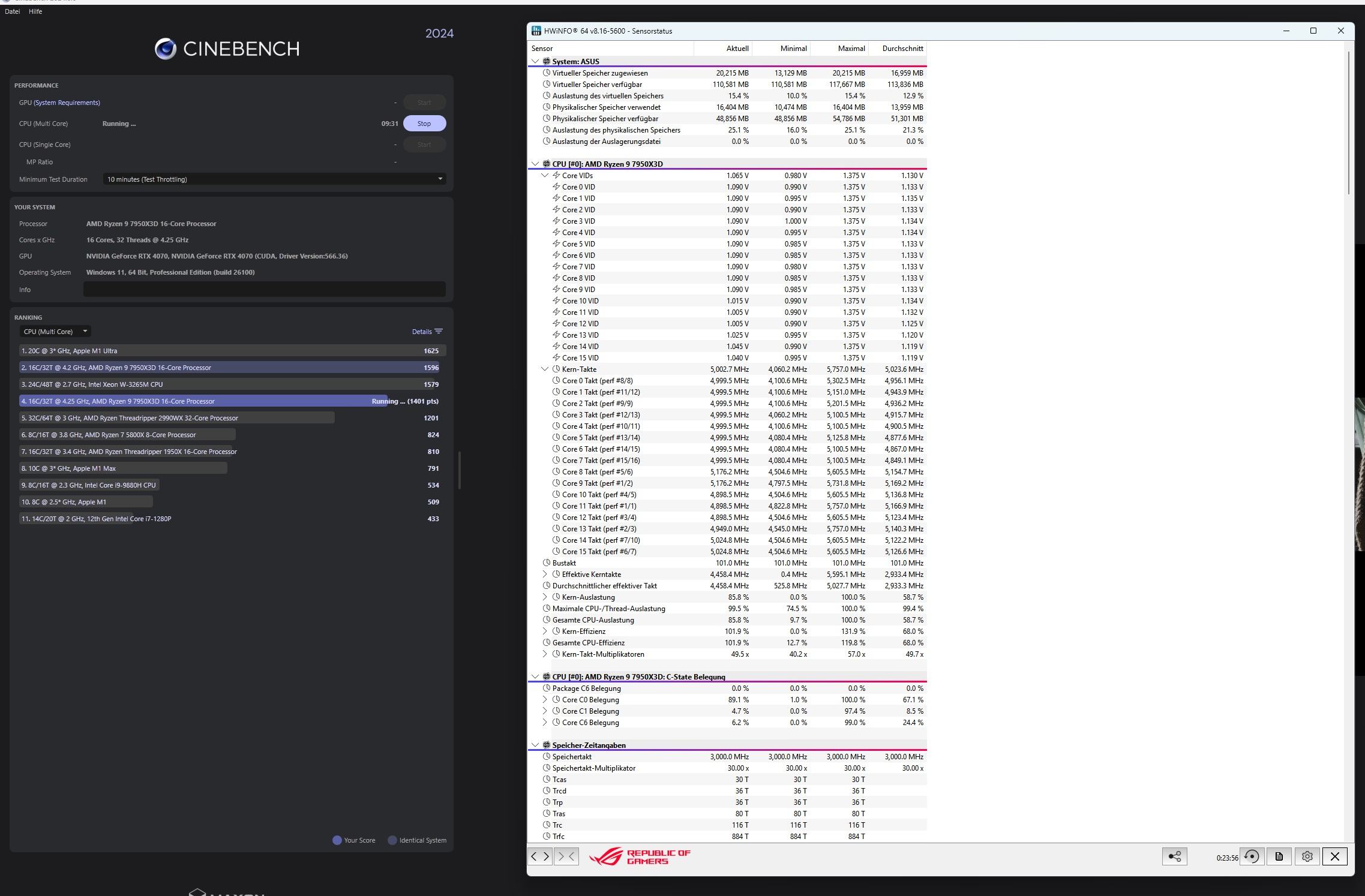Viewport: 1365px width, 896px height.
Task: Select the Apple M1 Ultra ranking row
Action: pos(232,351)
